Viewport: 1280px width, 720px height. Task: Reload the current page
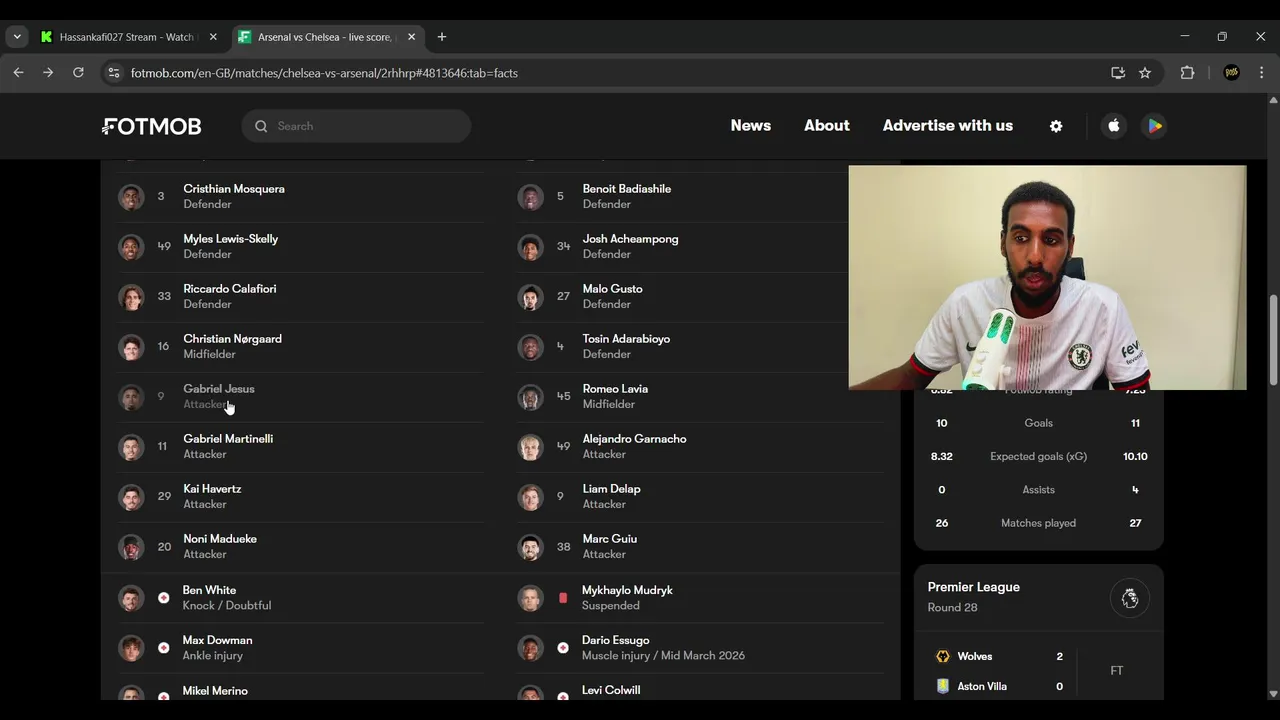[78, 73]
